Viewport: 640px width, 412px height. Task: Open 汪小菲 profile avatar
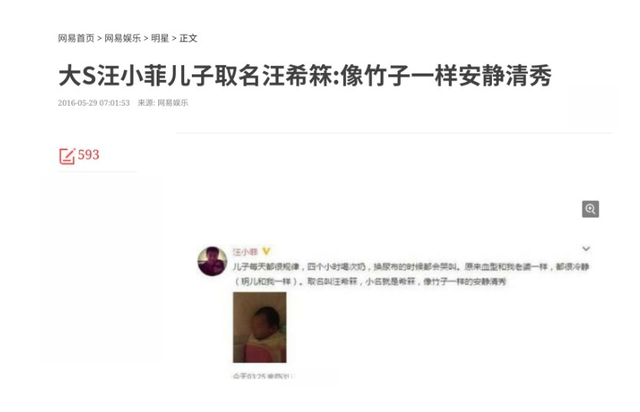coord(212,261)
